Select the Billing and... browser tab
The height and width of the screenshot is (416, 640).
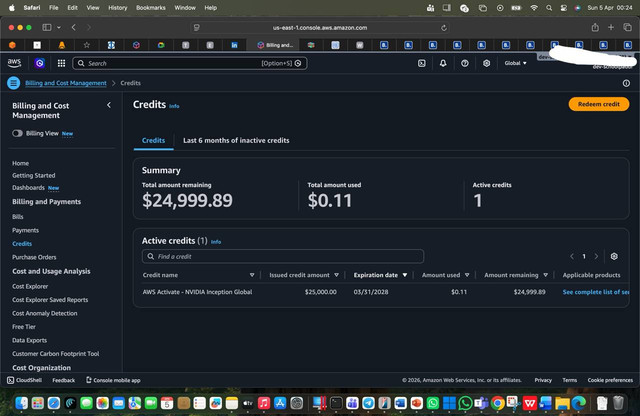pos(273,45)
